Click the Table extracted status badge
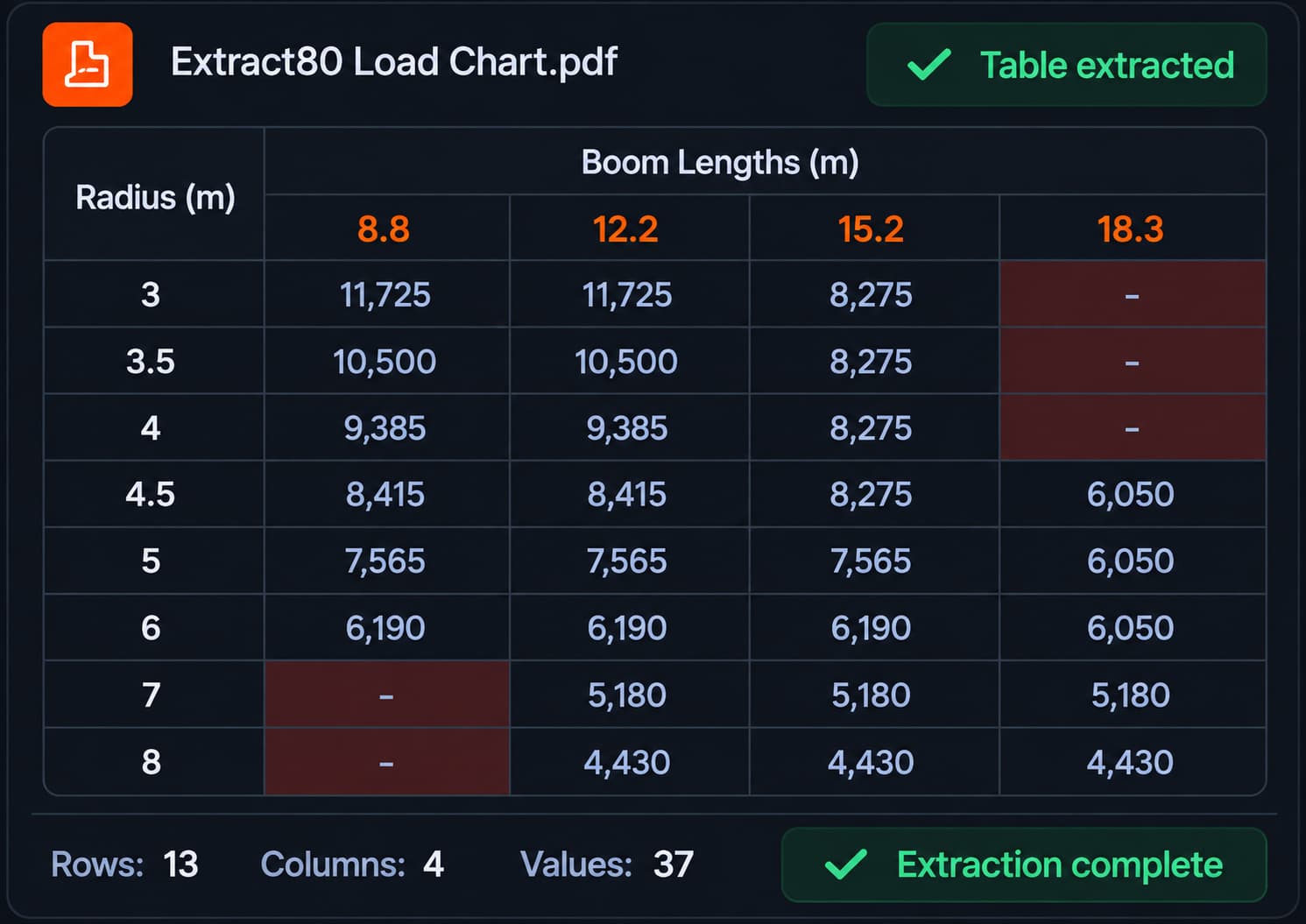The image size is (1306, 924). 1067,65
